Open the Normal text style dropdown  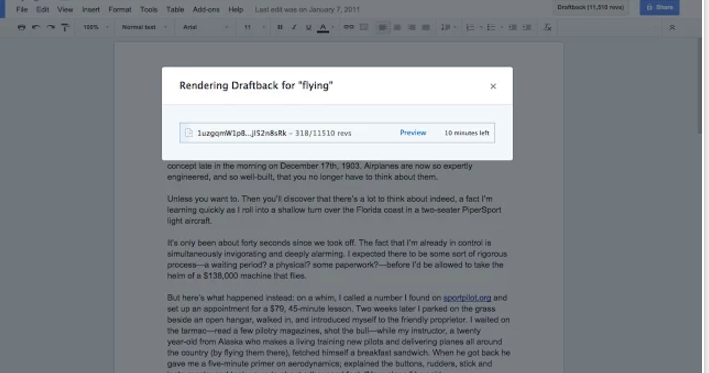[144, 27]
